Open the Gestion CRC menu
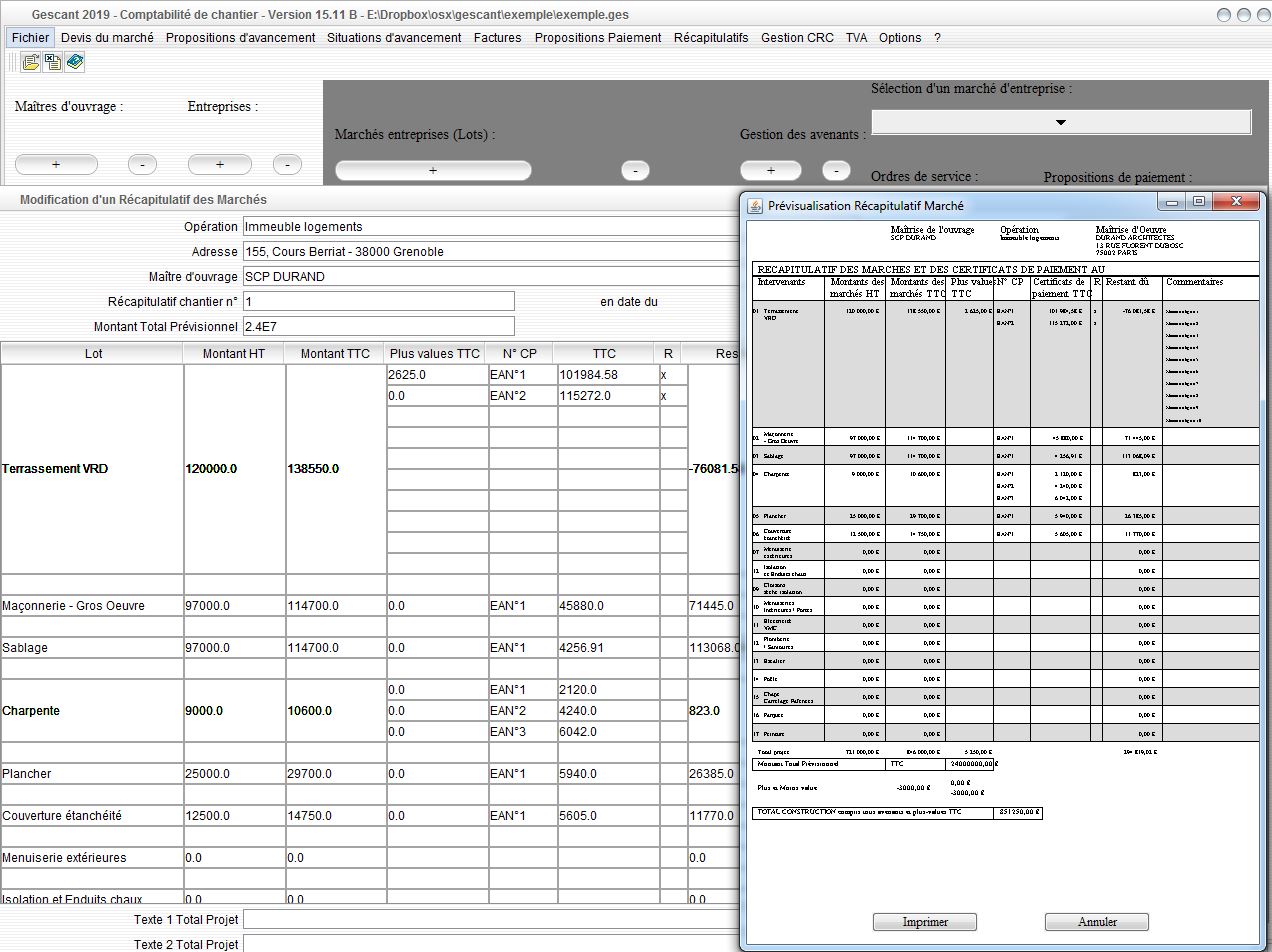The height and width of the screenshot is (952, 1272). (797, 38)
